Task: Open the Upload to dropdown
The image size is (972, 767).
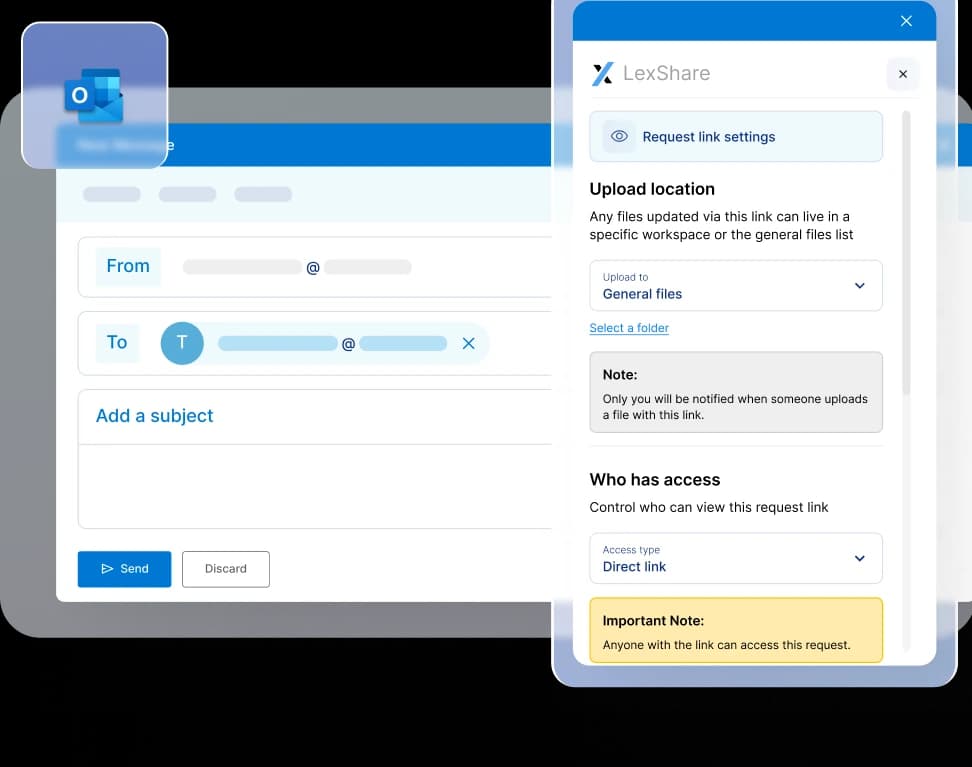Action: (735, 286)
